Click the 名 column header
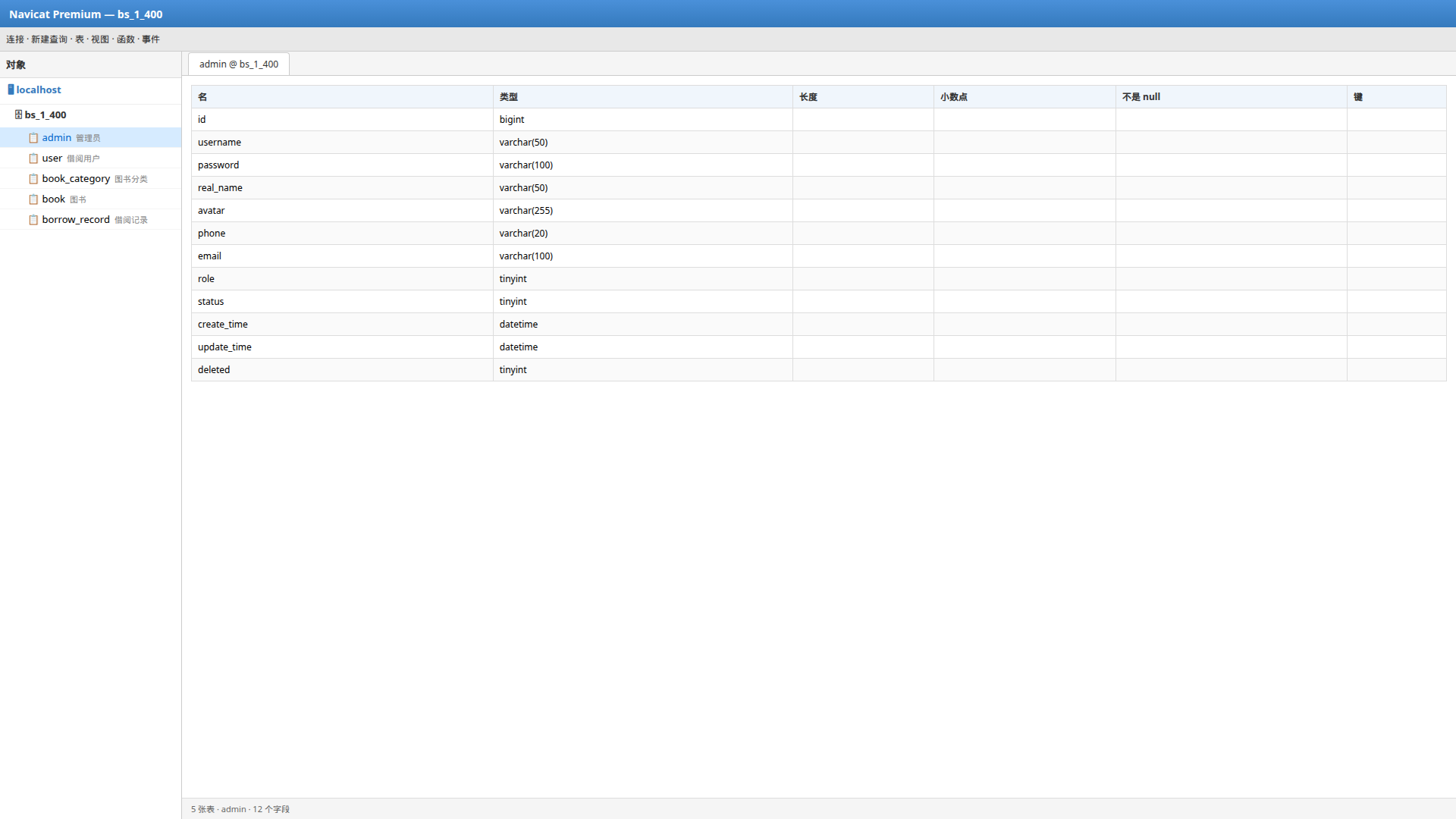 point(342,97)
